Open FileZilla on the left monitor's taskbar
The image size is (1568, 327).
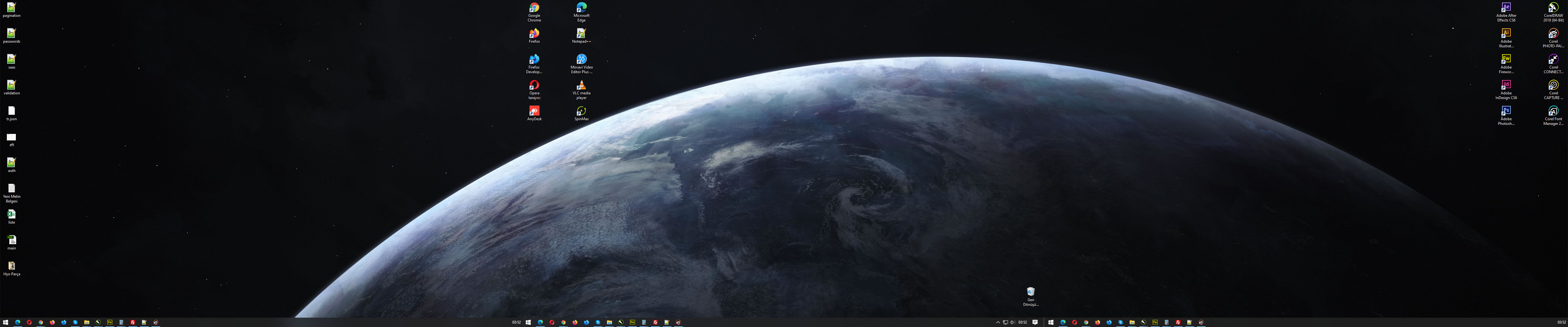pos(133,322)
